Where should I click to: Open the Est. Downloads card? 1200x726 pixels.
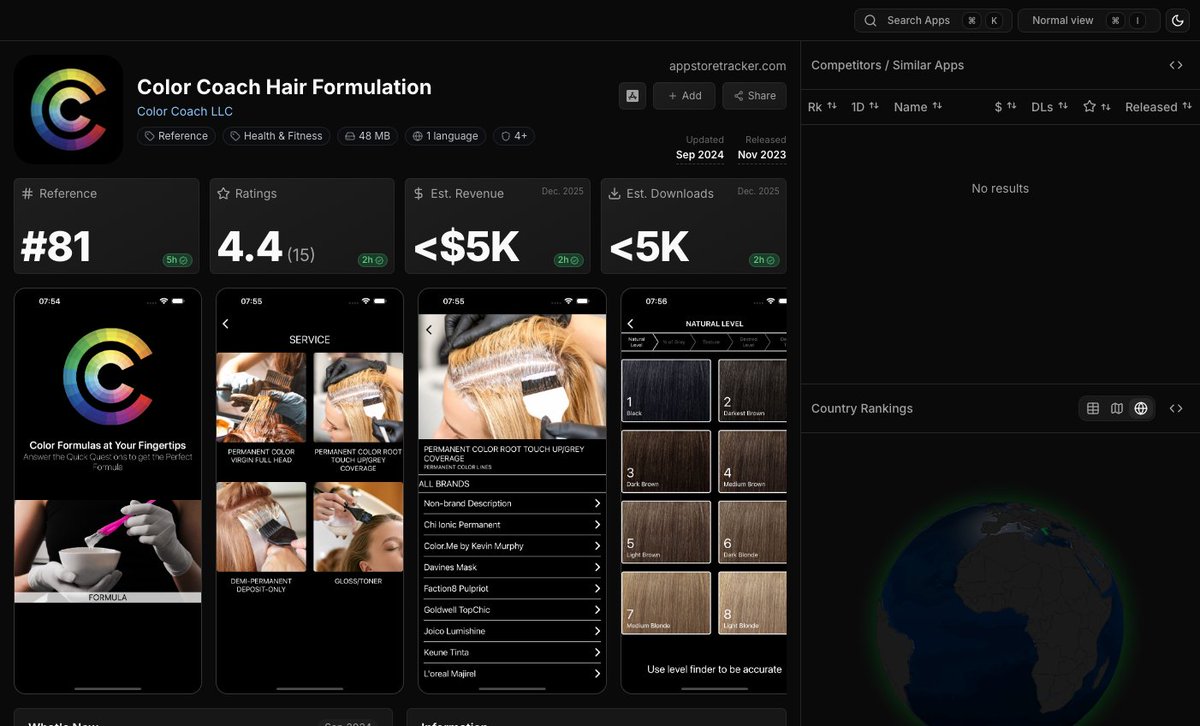[x=694, y=226]
